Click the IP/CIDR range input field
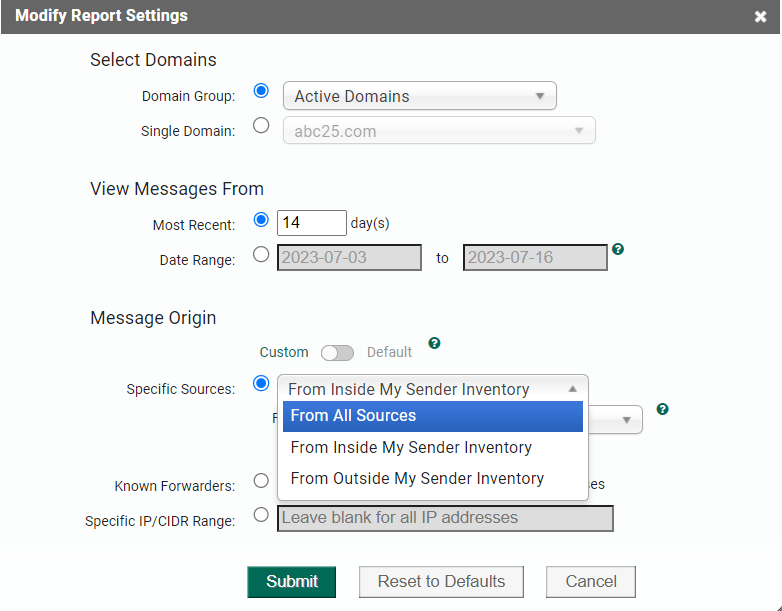 (x=445, y=518)
